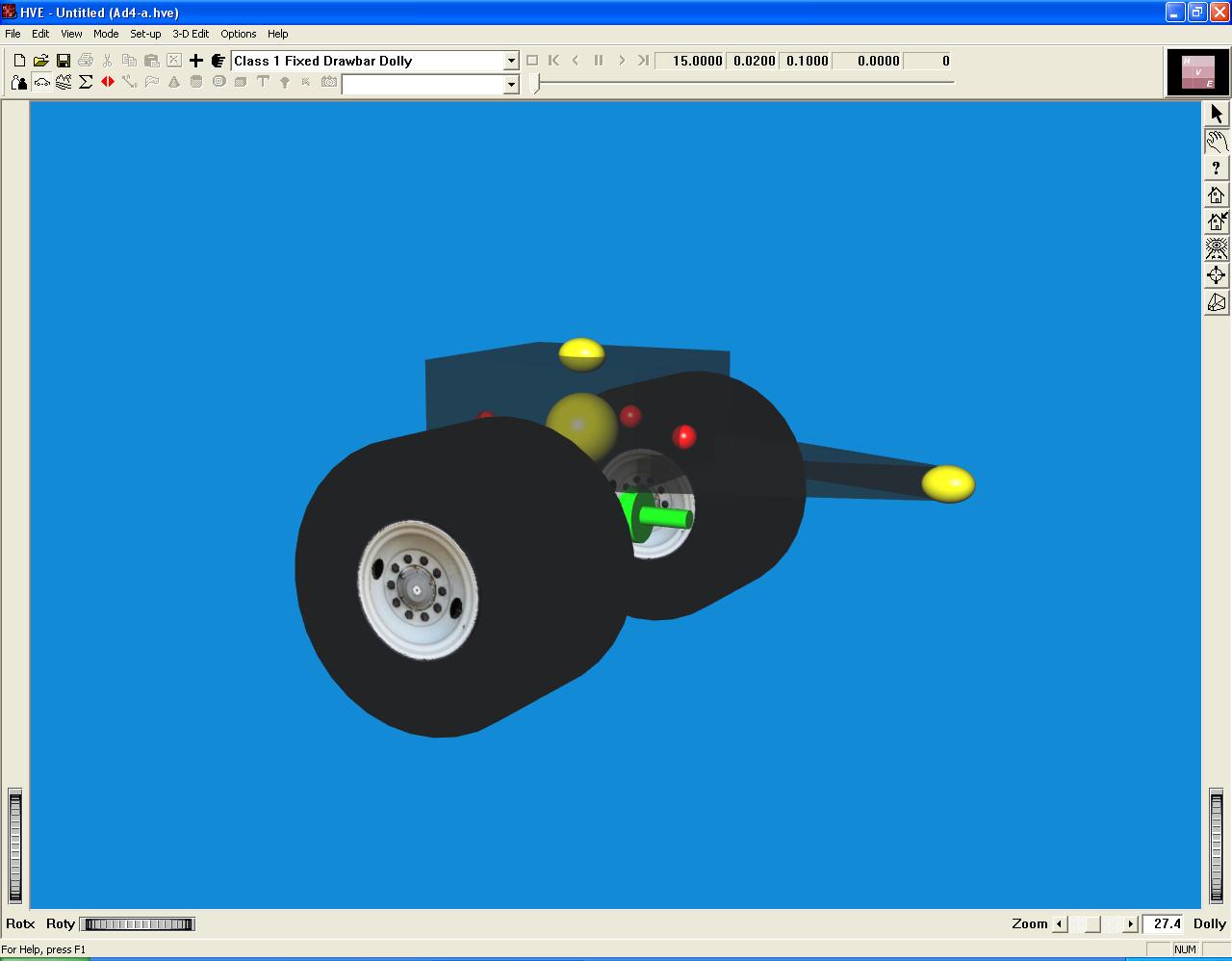
Task: Click the Zoom left arrow button
Action: tap(1060, 924)
